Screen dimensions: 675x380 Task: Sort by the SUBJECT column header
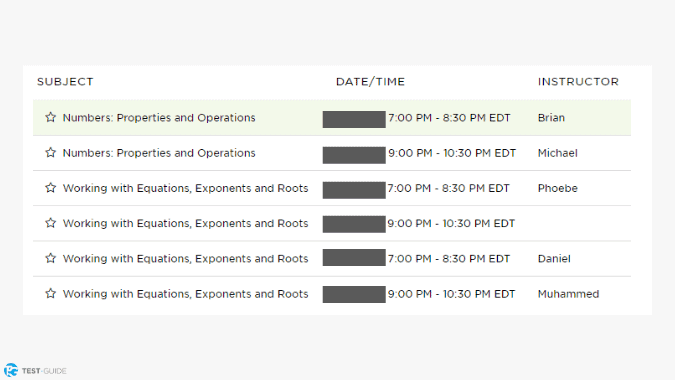click(x=65, y=82)
